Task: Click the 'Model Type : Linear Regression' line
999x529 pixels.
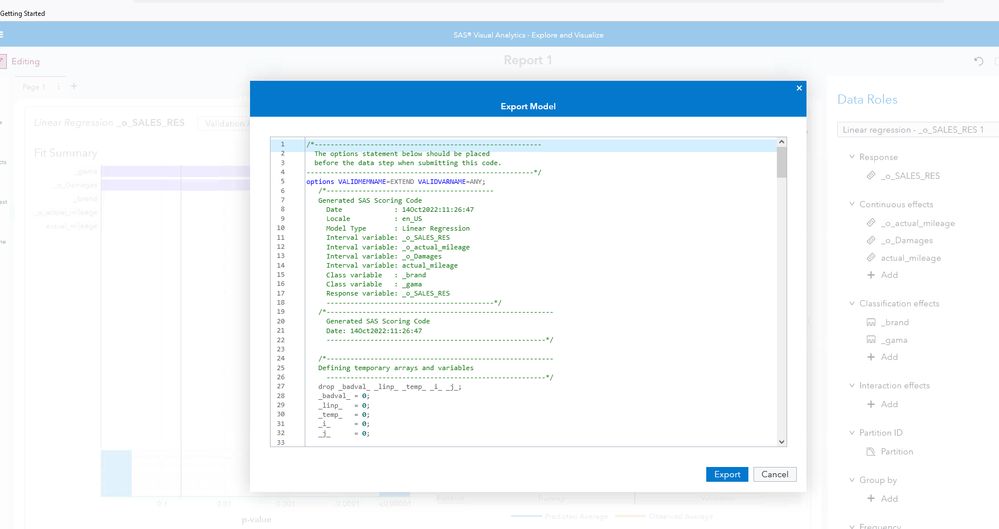Action: [x=398, y=228]
